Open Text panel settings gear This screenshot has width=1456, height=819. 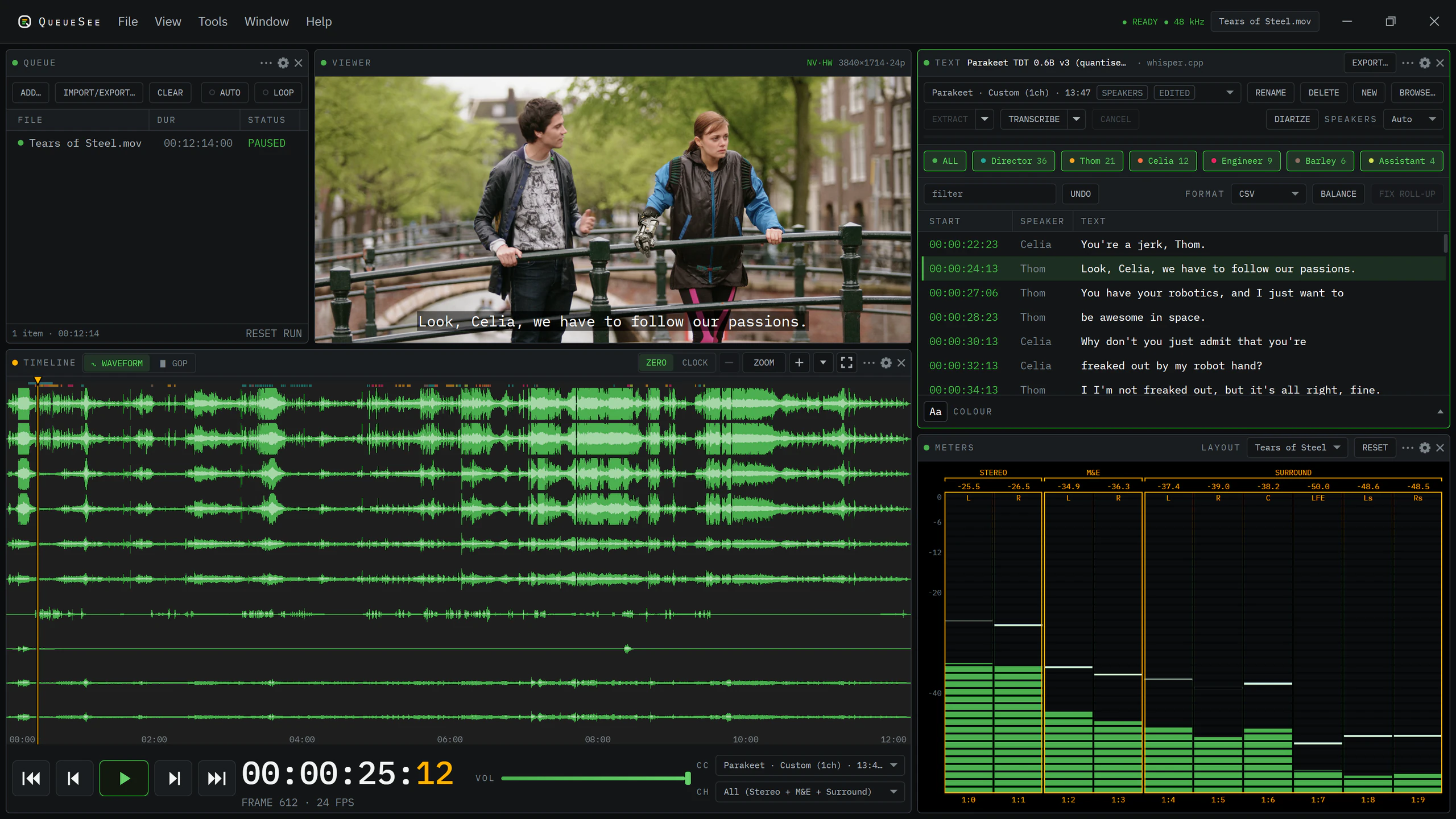click(x=1425, y=63)
